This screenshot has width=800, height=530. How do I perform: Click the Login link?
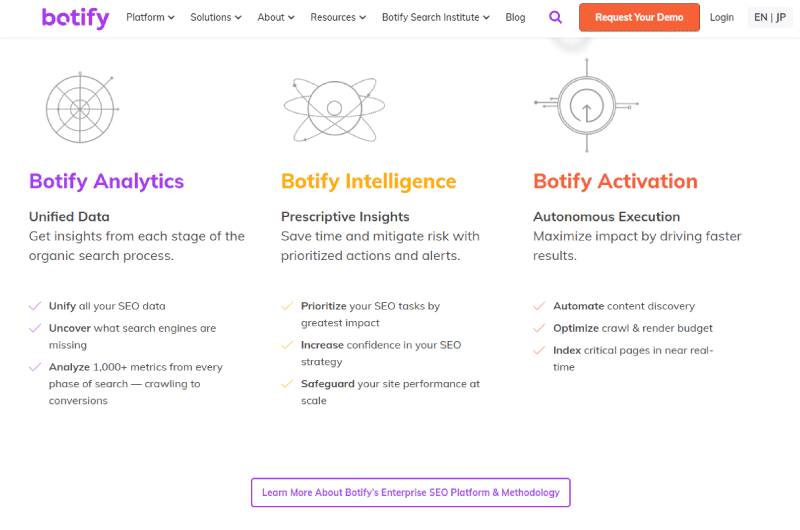pos(721,17)
